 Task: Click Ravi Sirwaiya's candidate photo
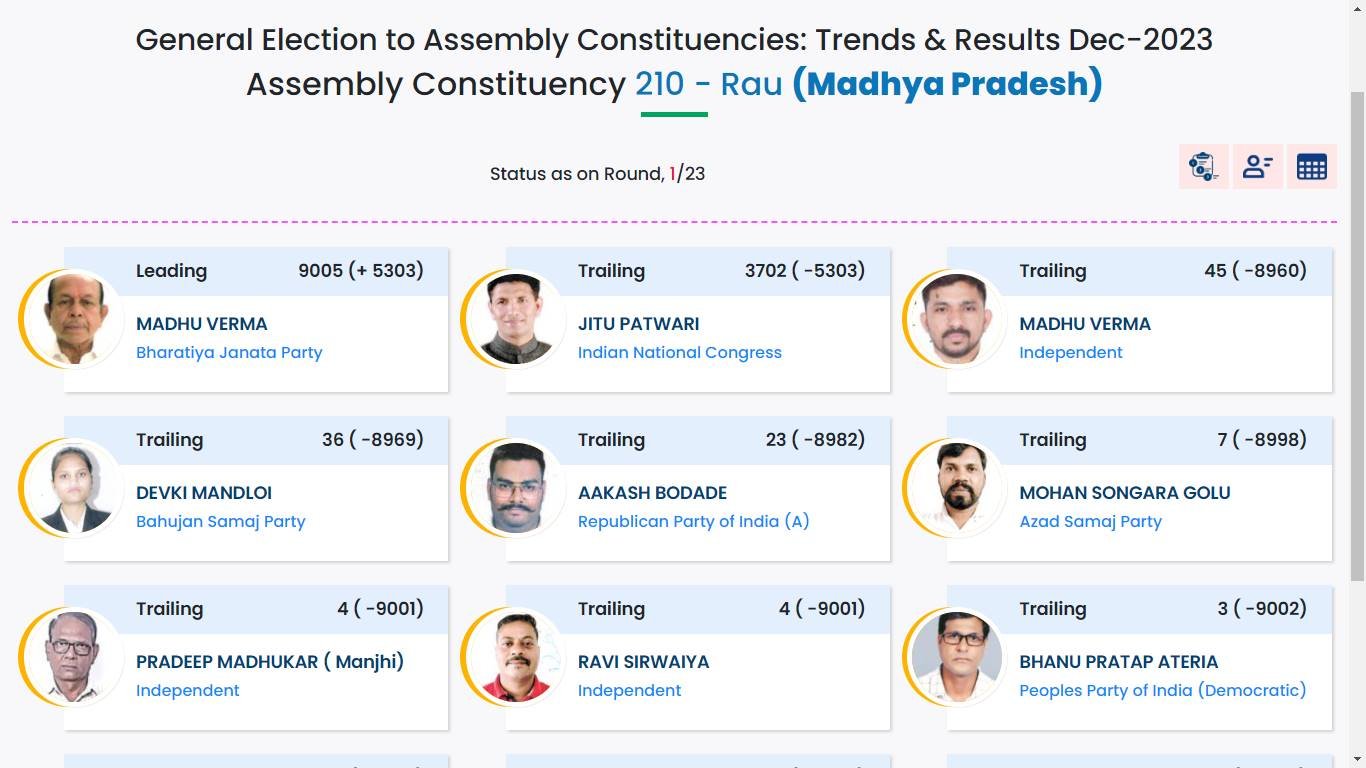pos(517,656)
